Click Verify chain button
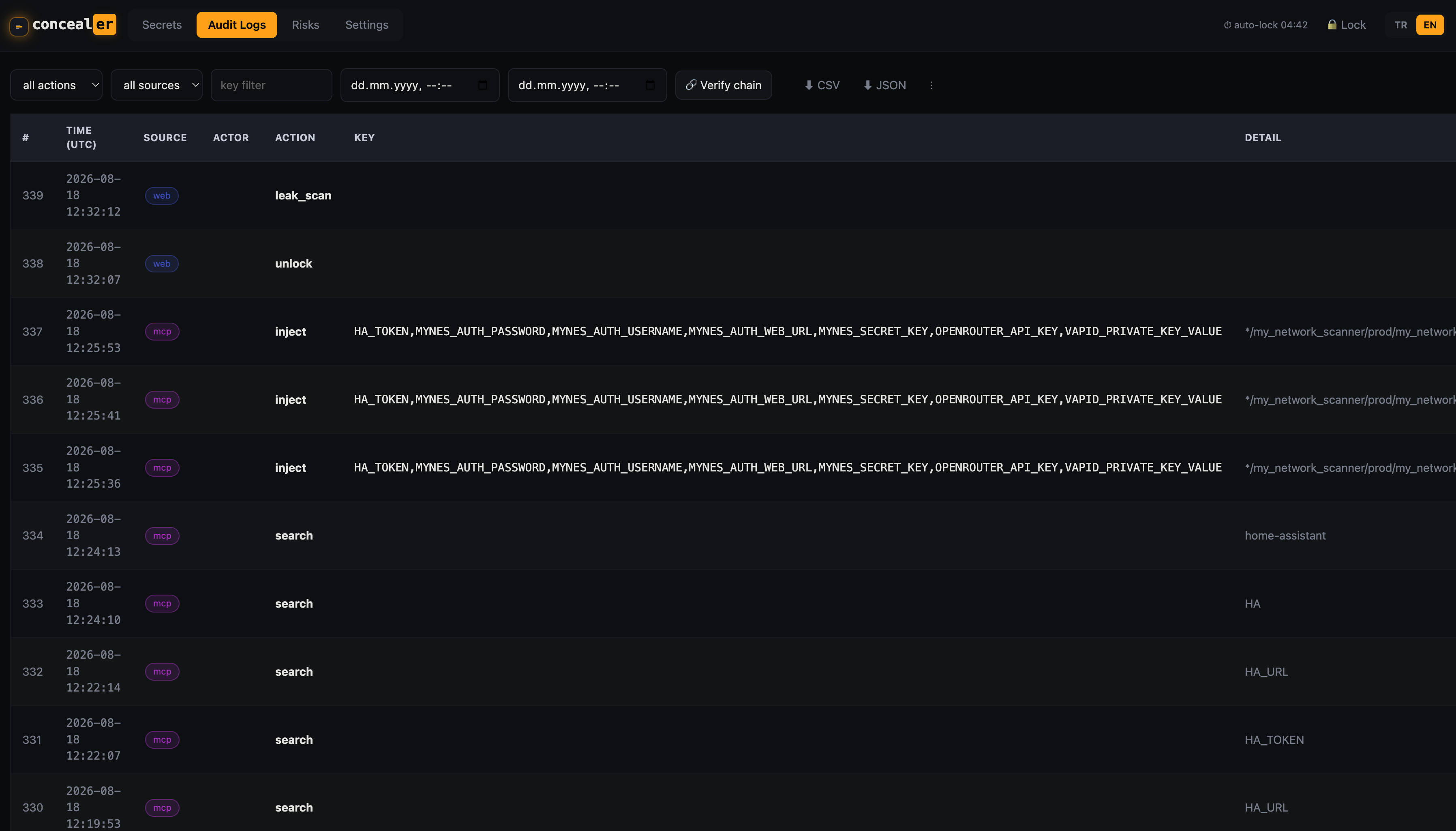Image resolution: width=1456 pixels, height=831 pixels. click(x=724, y=85)
